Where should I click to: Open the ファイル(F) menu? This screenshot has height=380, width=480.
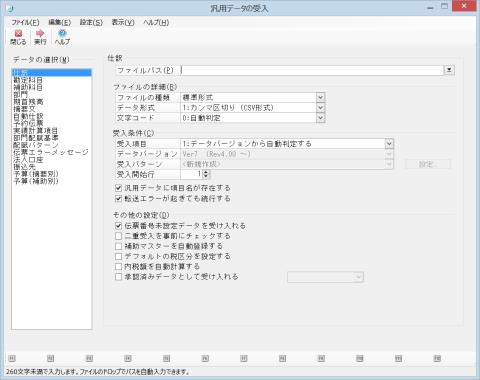25,22
